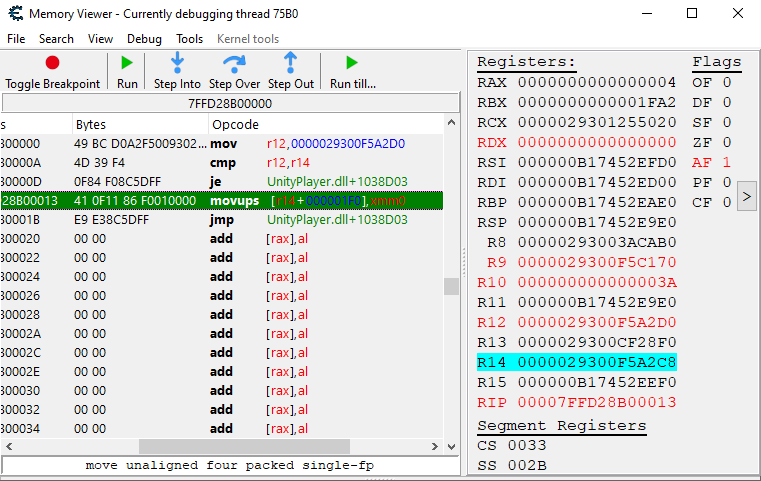
Task: Click the R8 register value
Action: (x=596, y=242)
